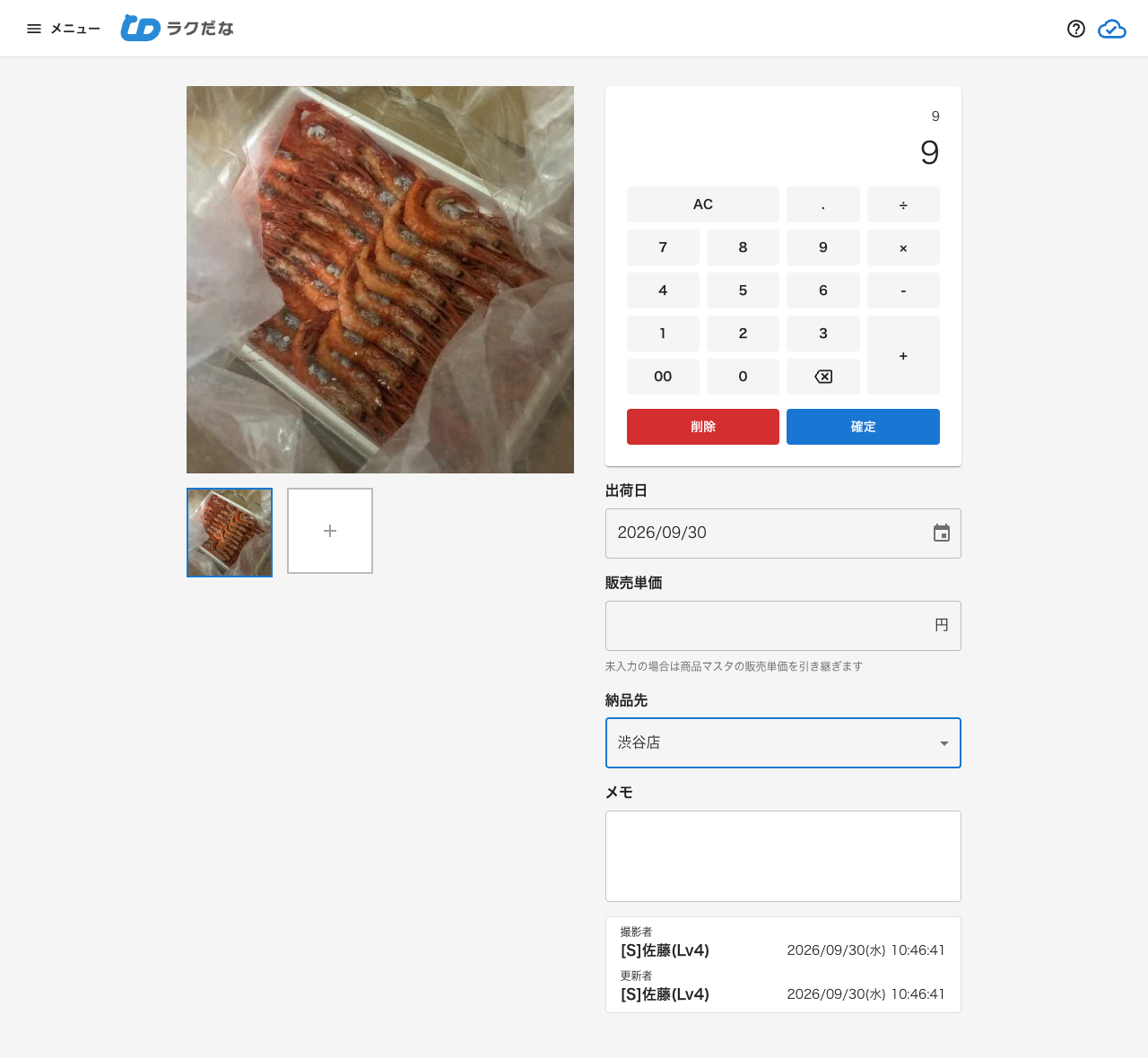Image resolution: width=1148 pixels, height=1058 pixels.
Task: Tap the plus operator key
Action: coord(903,355)
